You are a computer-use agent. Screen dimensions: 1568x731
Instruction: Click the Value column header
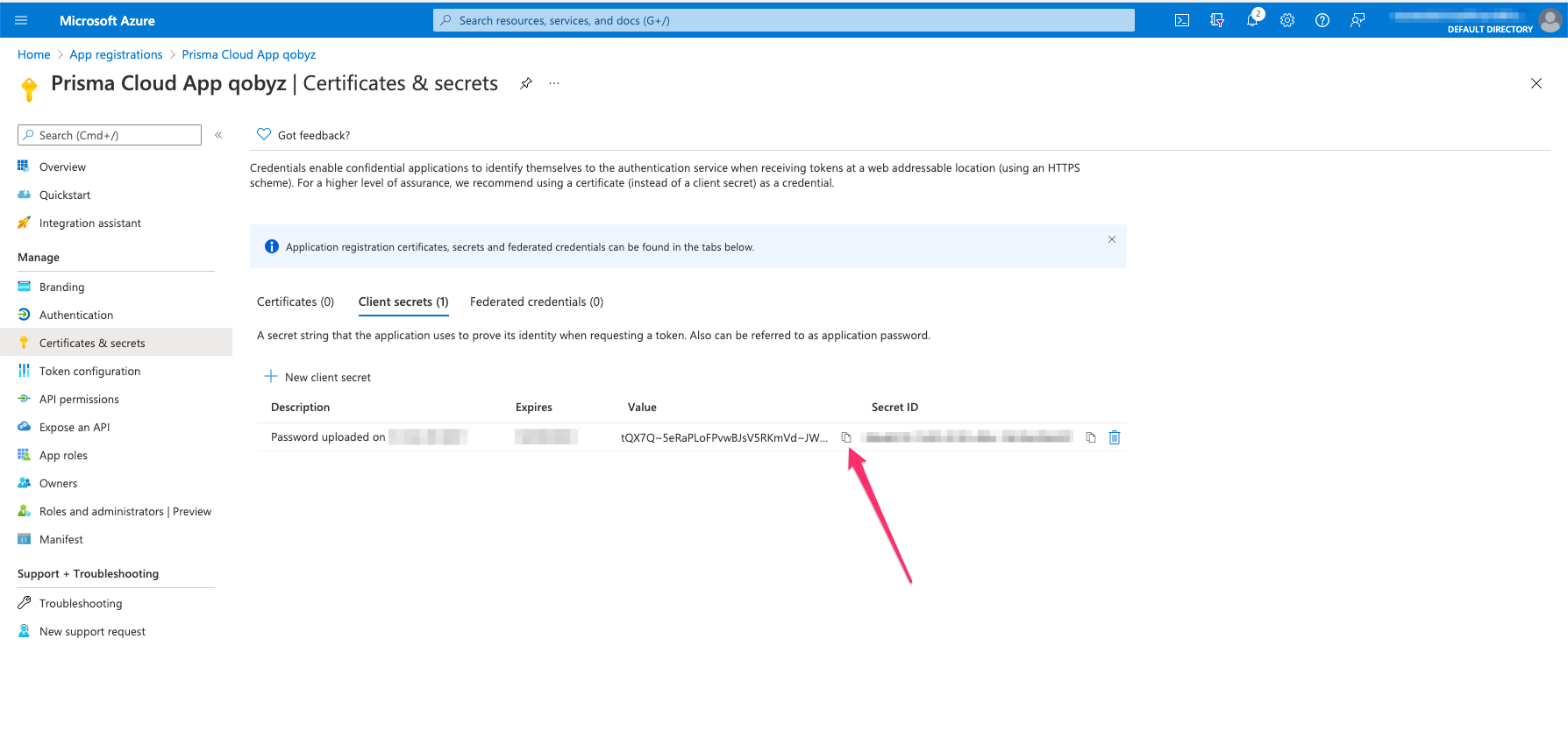click(x=642, y=407)
